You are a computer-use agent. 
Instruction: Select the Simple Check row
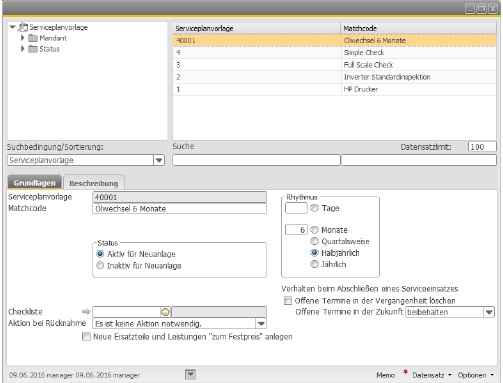tap(334, 53)
